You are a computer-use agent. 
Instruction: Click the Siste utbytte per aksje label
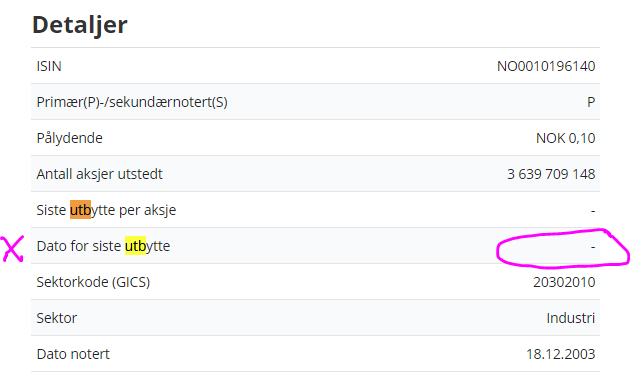[x=106, y=210]
